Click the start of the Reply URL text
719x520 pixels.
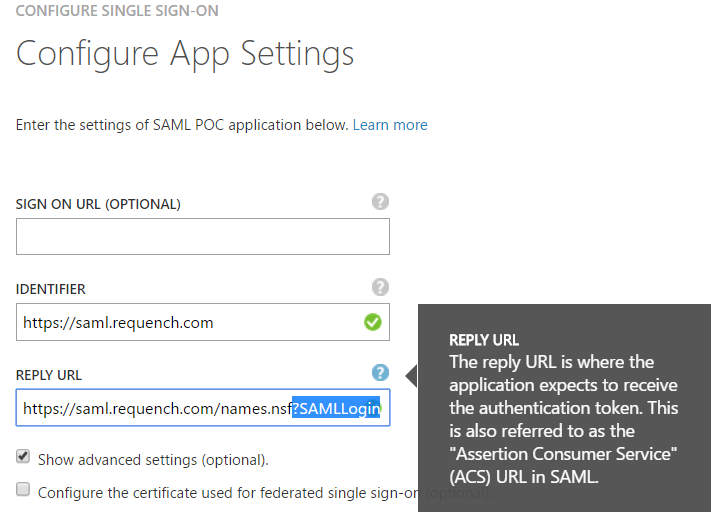[x=25, y=408]
